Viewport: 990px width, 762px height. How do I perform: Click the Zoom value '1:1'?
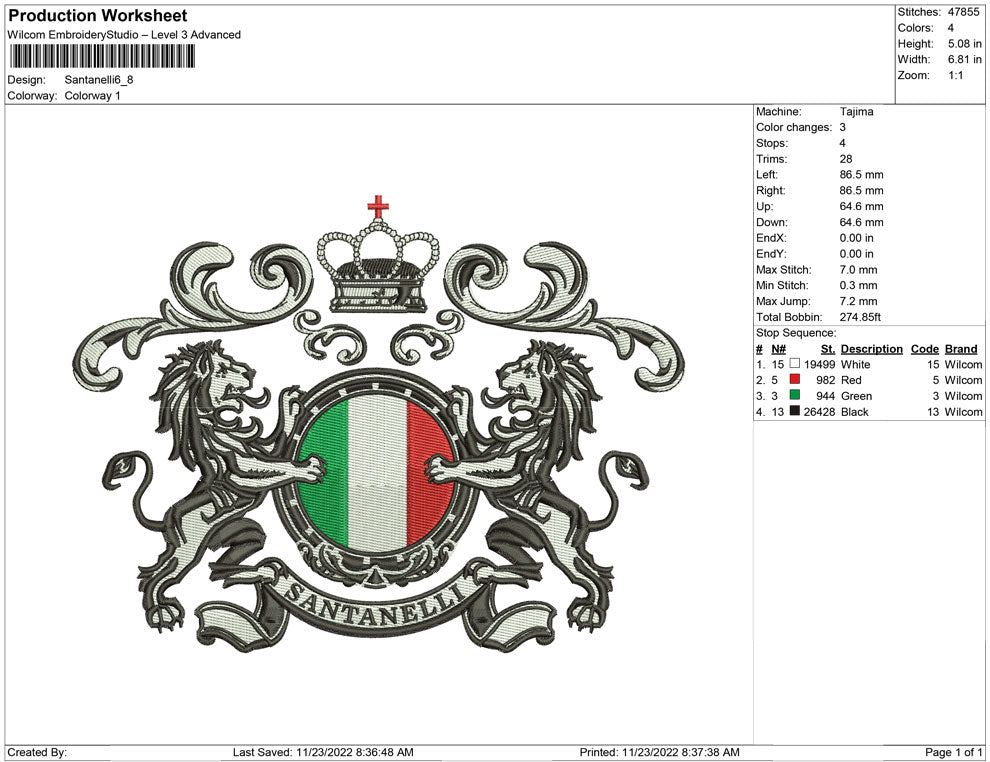[x=955, y=75]
